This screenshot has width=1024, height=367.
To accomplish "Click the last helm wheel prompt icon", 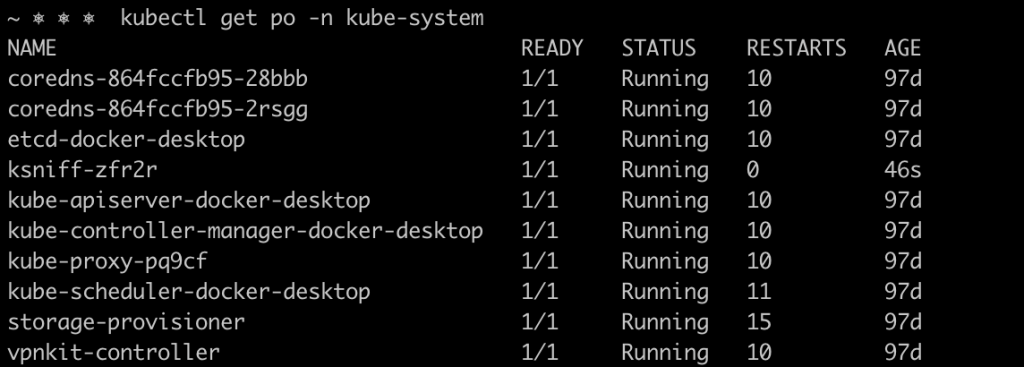I will pos(88,19).
